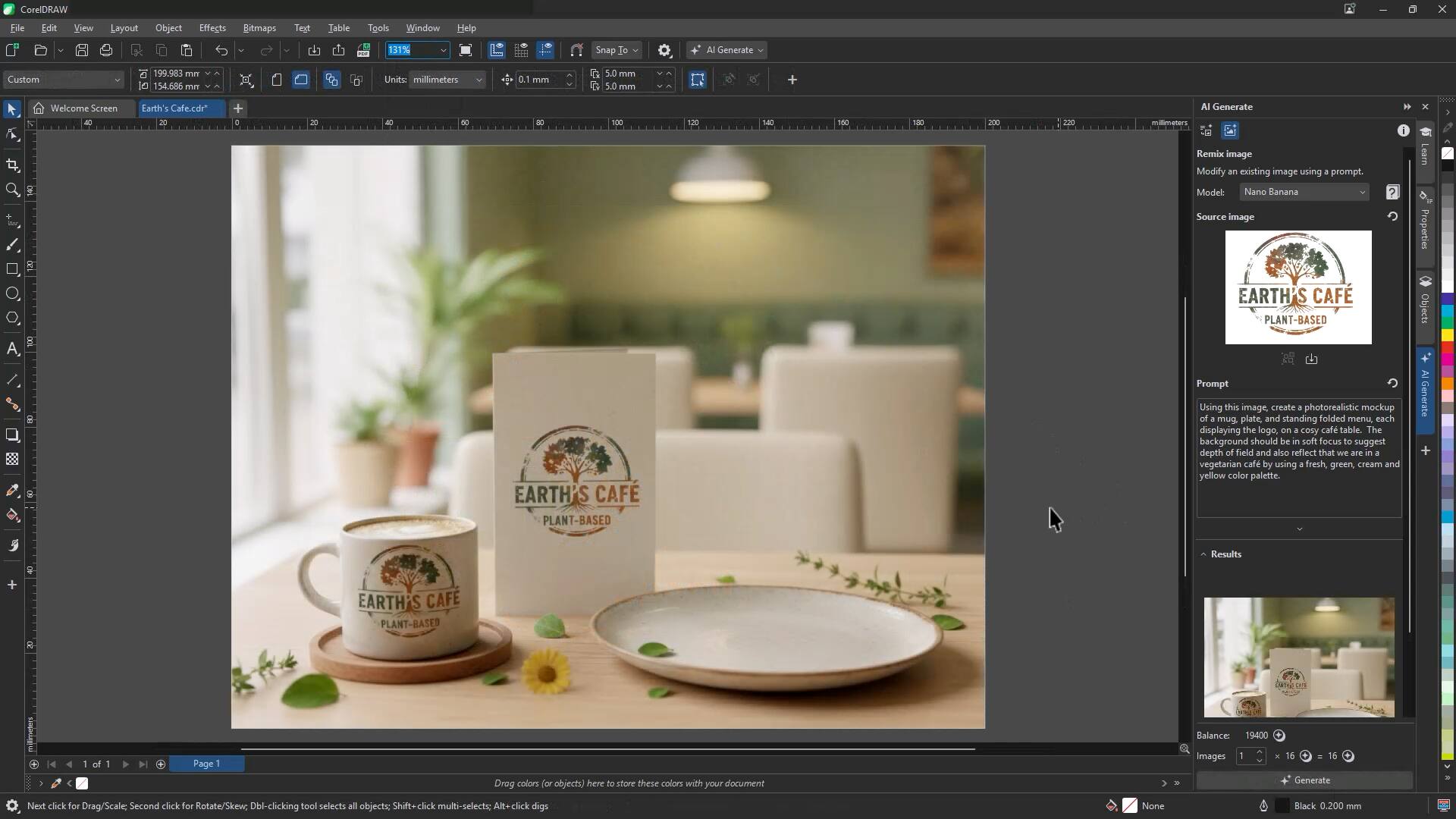
Task: Click the Export icon
Action: click(339, 50)
